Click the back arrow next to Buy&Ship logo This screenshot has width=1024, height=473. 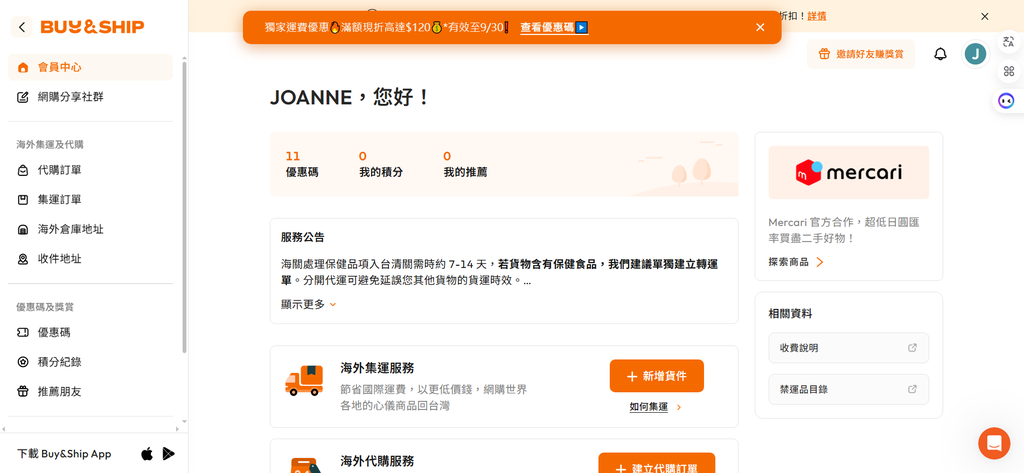[x=22, y=27]
